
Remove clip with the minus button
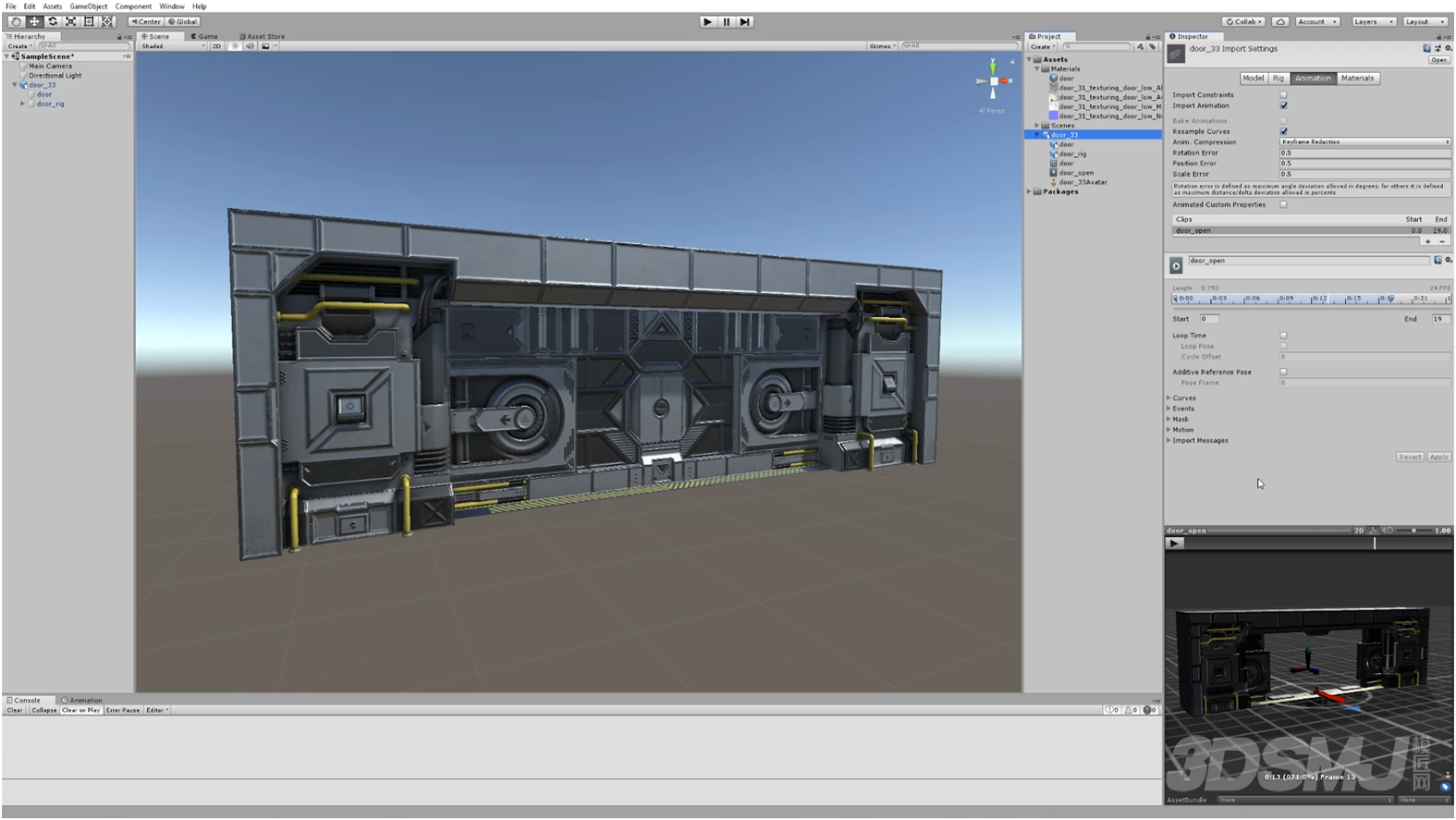tap(1441, 241)
